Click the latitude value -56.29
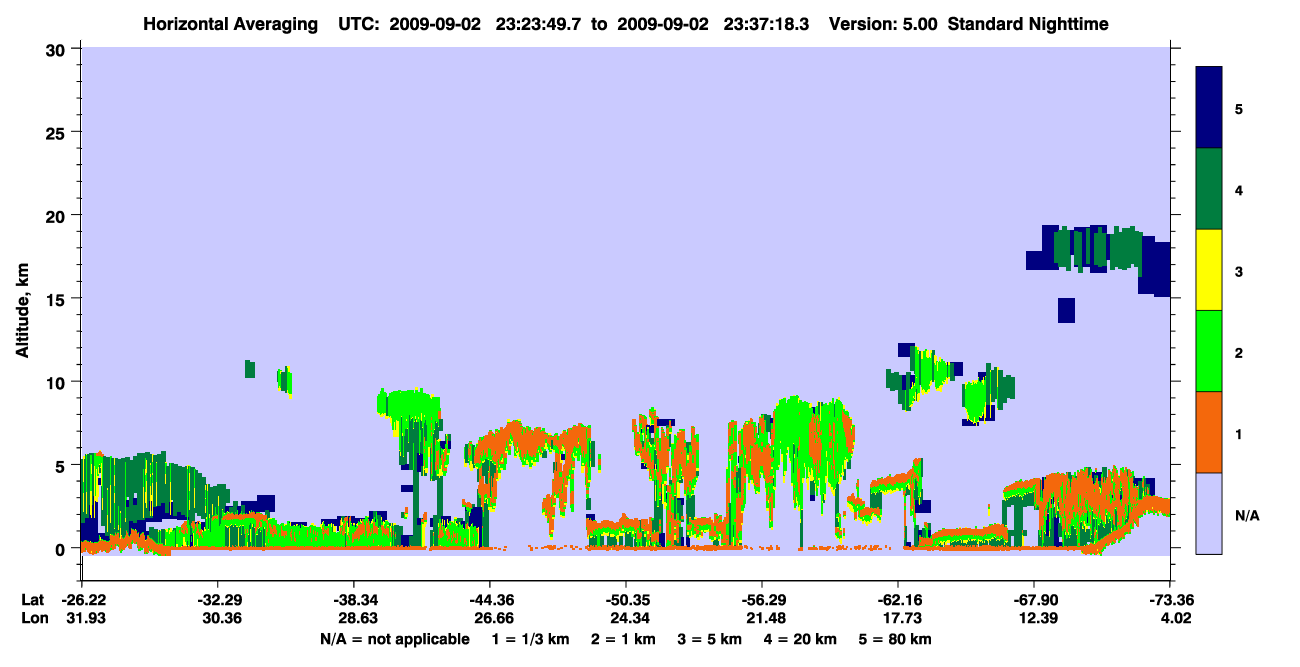This screenshot has height=667, width=1300. (762, 600)
